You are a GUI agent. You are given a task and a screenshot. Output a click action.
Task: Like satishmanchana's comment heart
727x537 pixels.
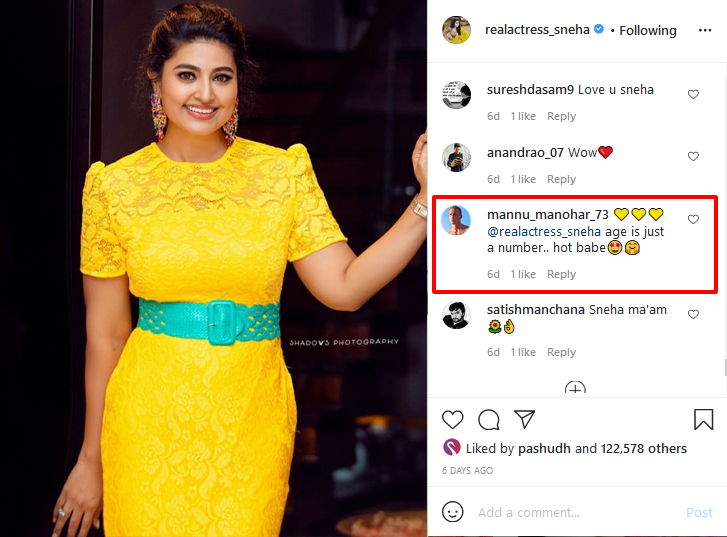coord(693,314)
